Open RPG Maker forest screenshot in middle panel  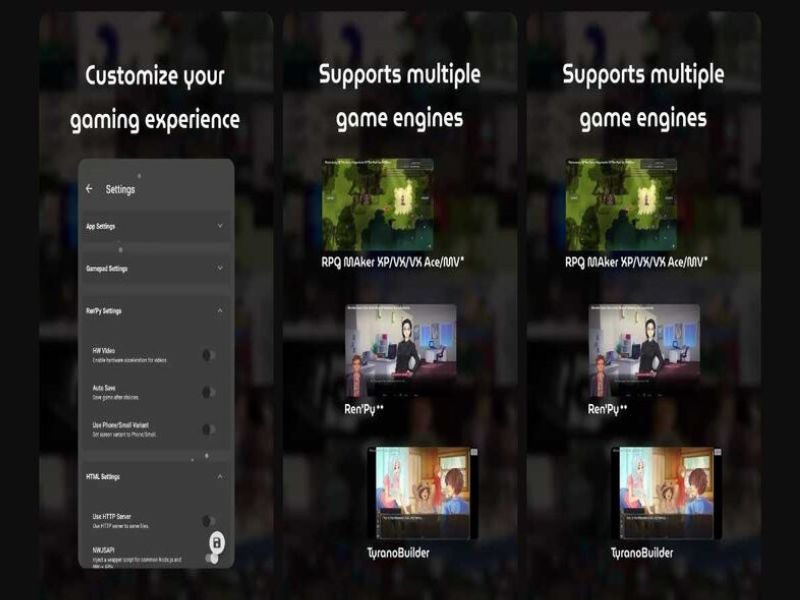(x=378, y=205)
